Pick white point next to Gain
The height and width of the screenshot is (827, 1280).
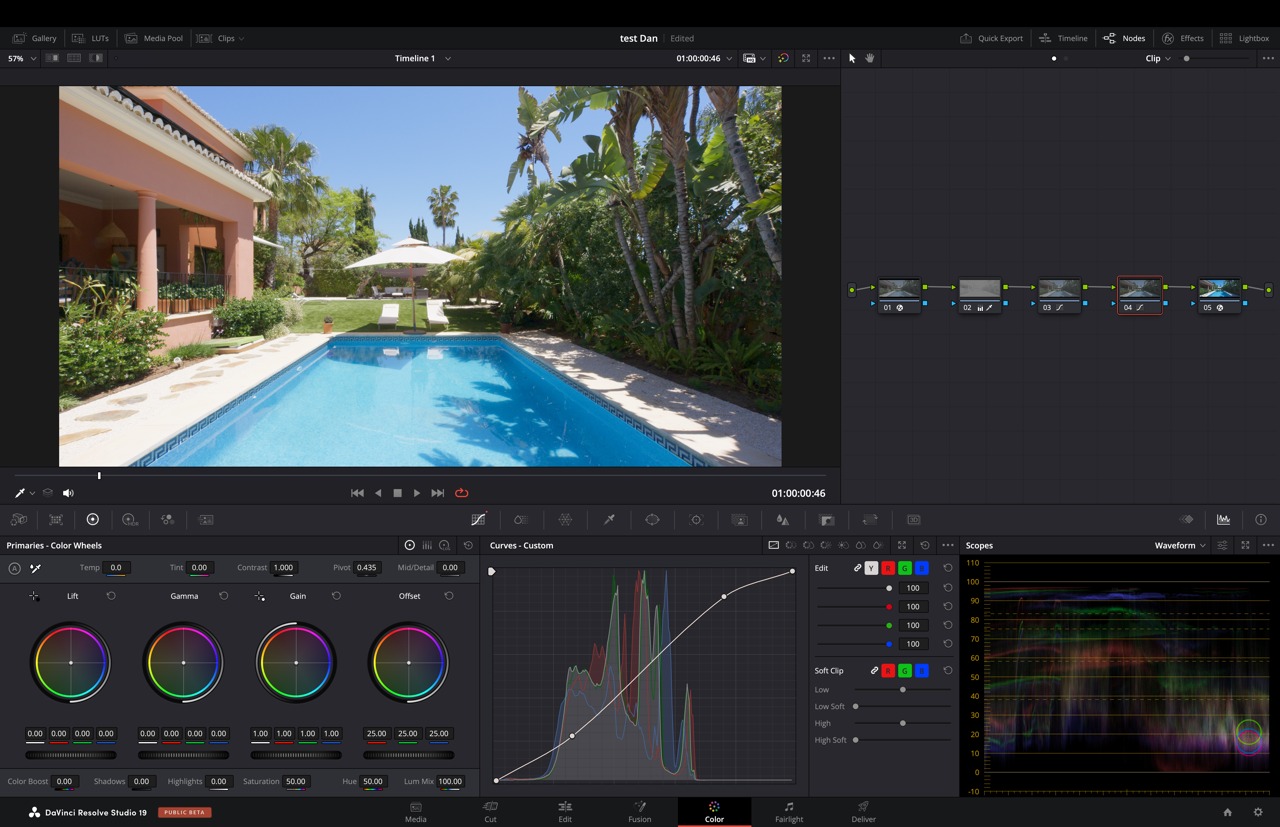coord(259,596)
